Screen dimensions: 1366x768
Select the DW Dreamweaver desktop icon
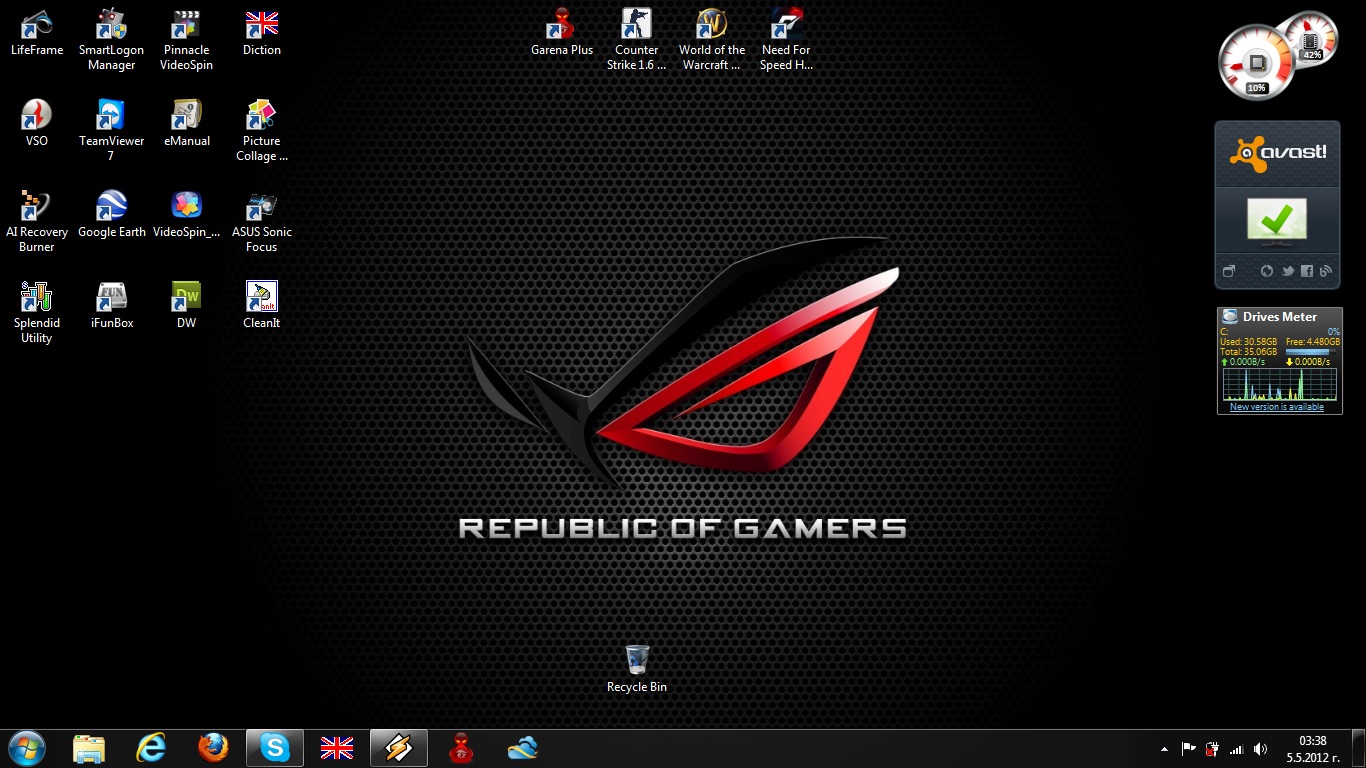(186, 305)
